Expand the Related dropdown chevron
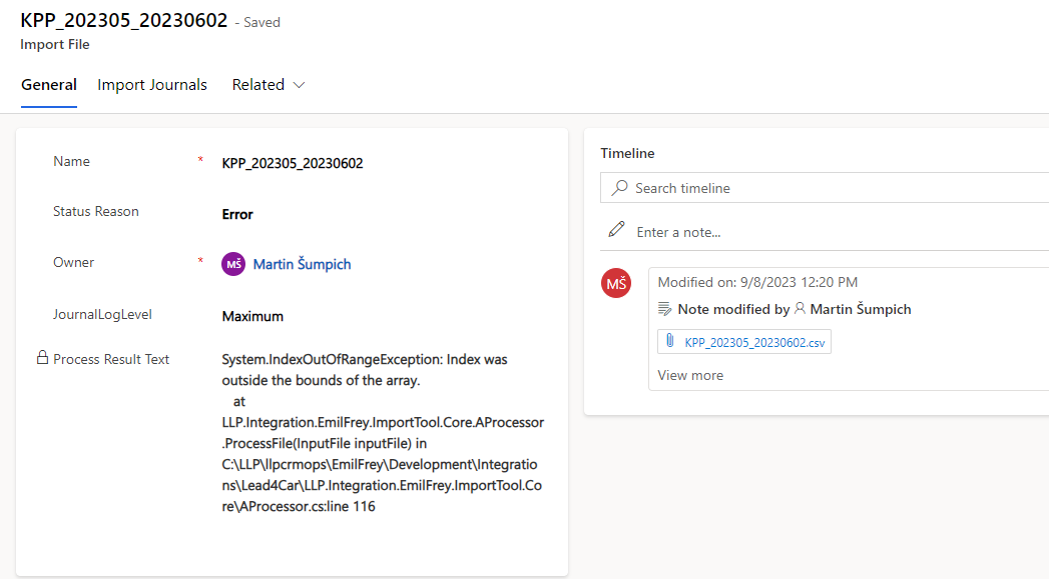The image size is (1049, 579). (x=298, y=85)
